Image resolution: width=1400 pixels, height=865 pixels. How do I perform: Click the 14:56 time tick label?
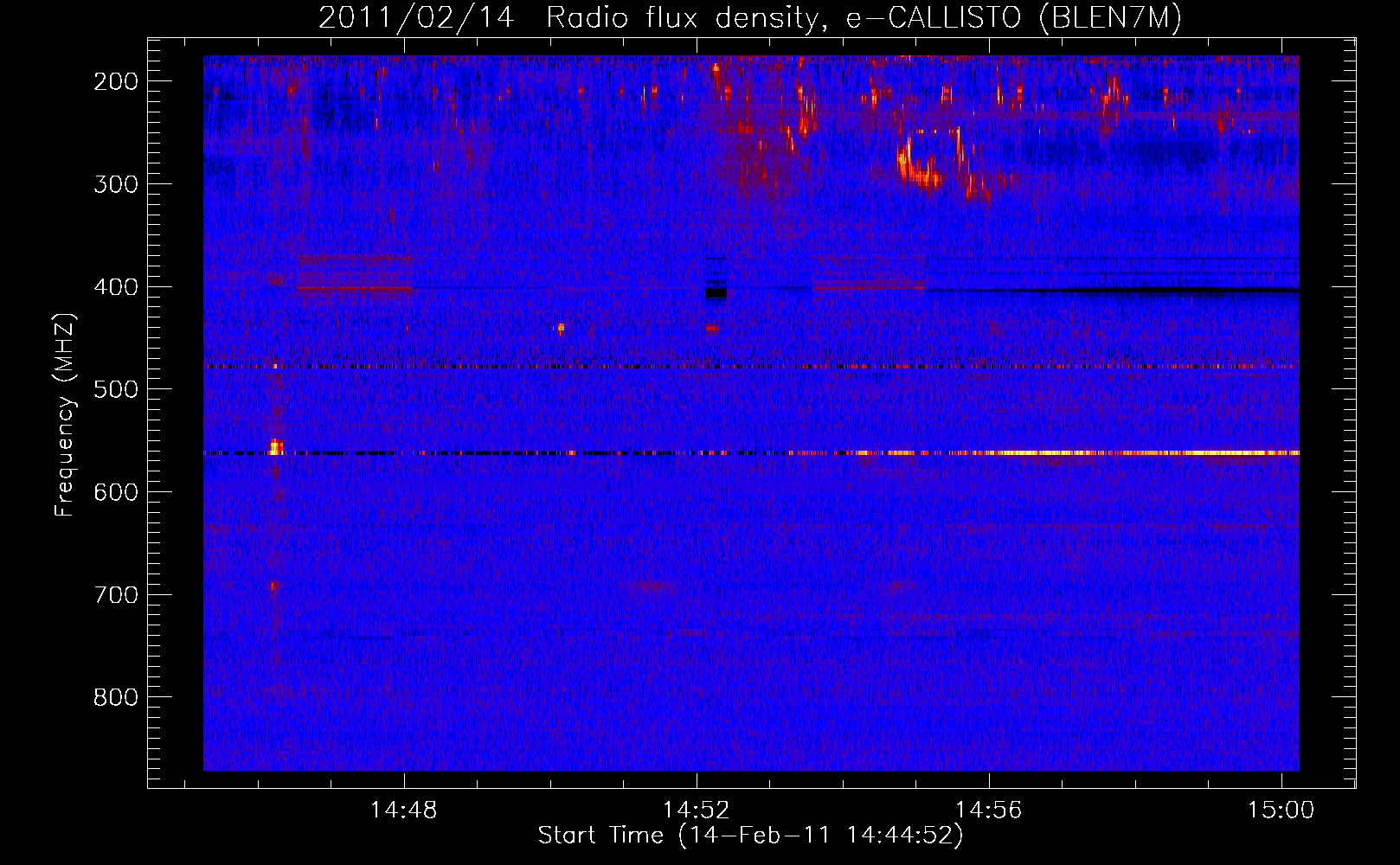989,811
